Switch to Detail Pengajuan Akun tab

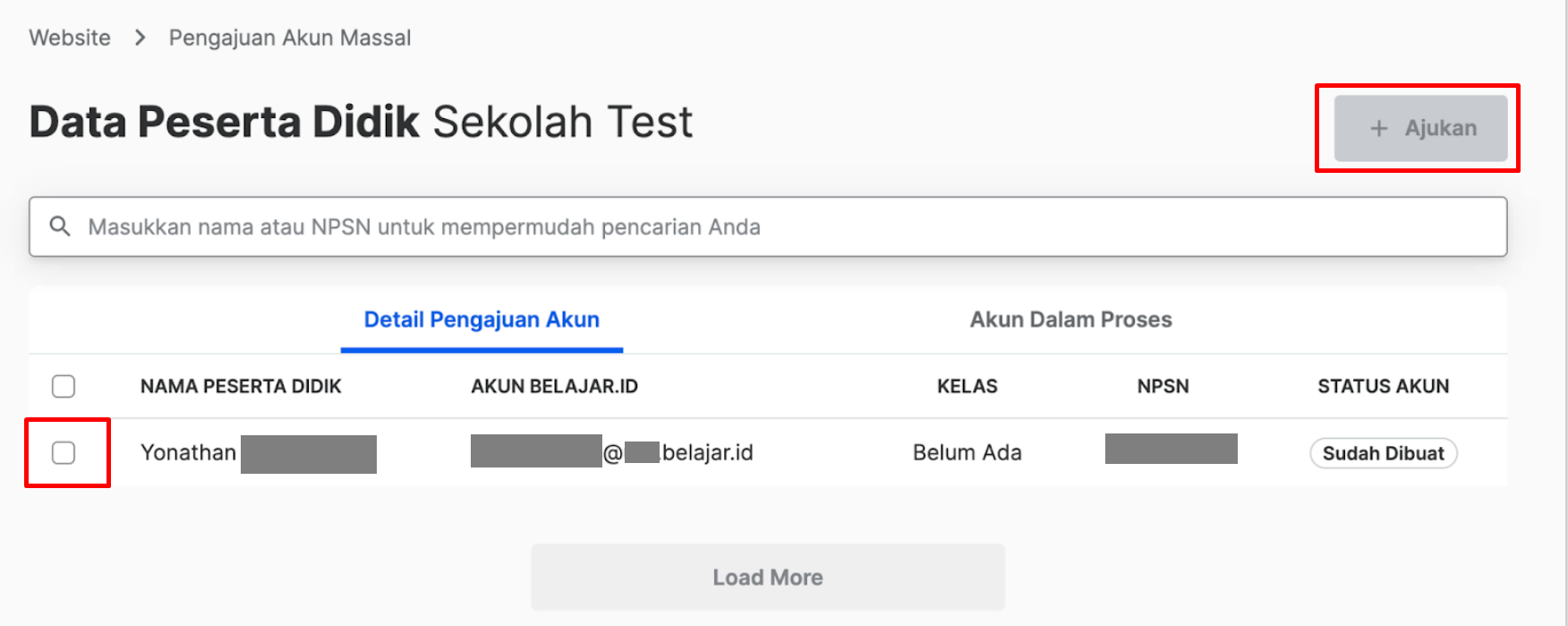point(481,320)
